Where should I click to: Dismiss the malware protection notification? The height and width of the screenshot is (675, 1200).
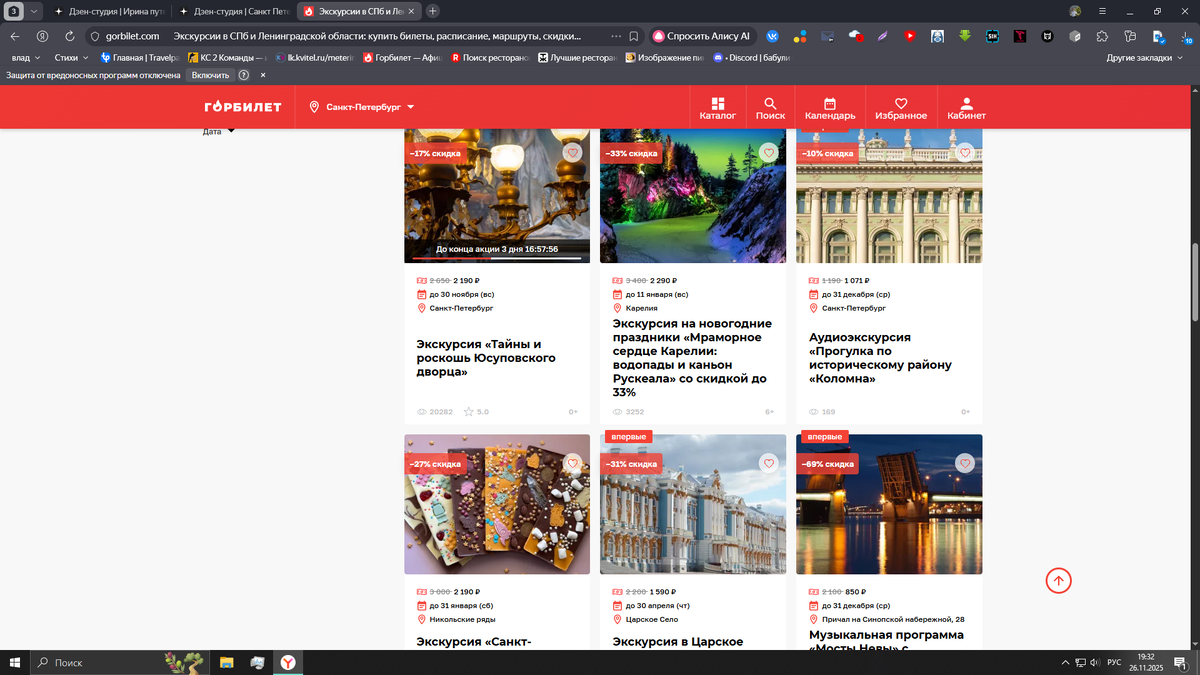pos(263,75)
